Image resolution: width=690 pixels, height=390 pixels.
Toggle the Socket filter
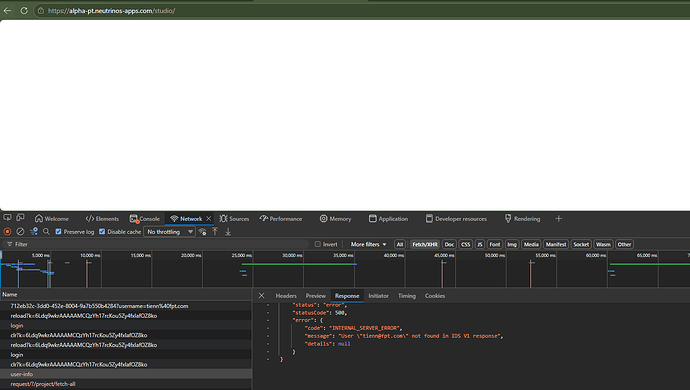point(581,244)
